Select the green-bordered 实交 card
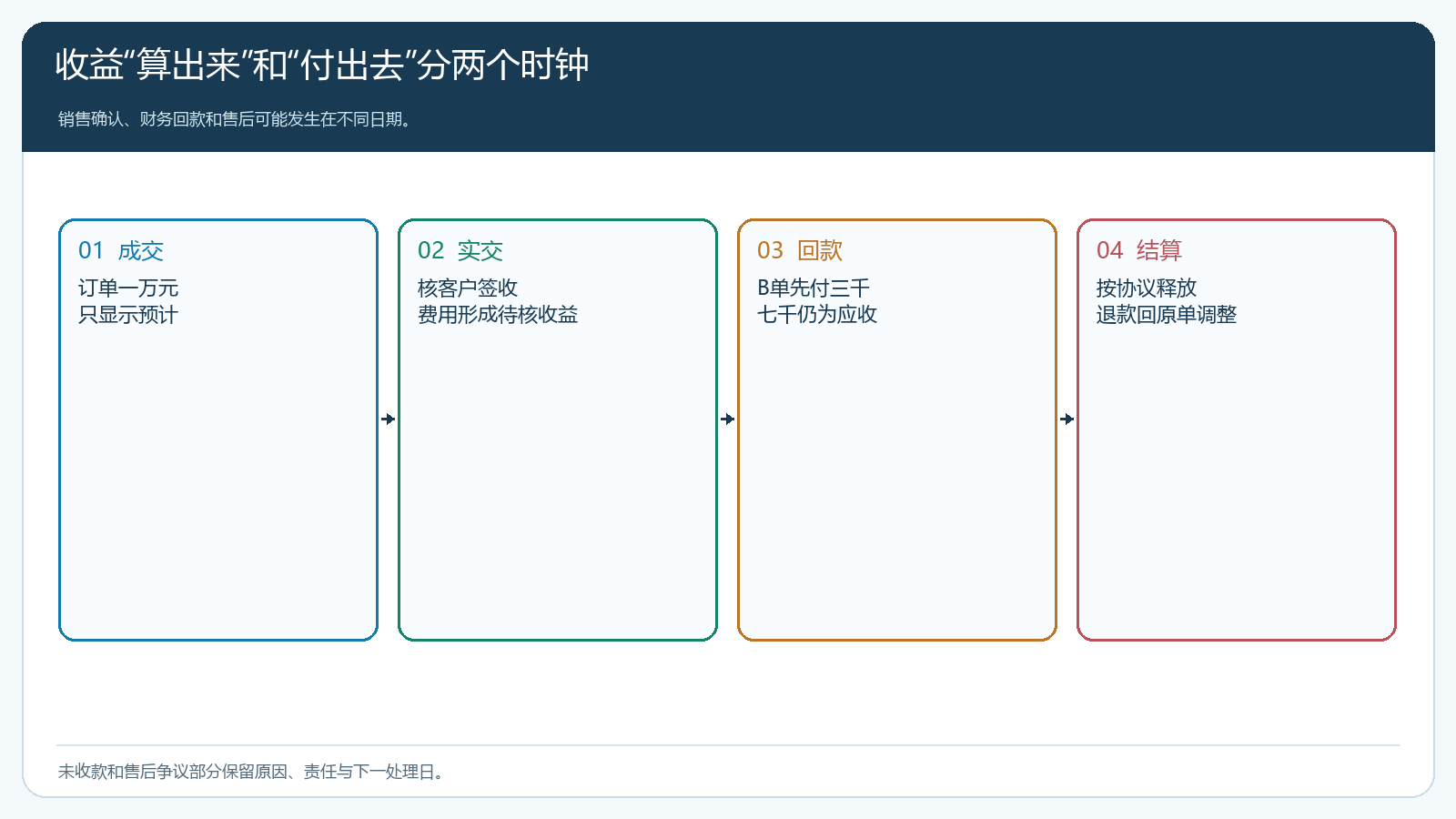 pos(558,430)
